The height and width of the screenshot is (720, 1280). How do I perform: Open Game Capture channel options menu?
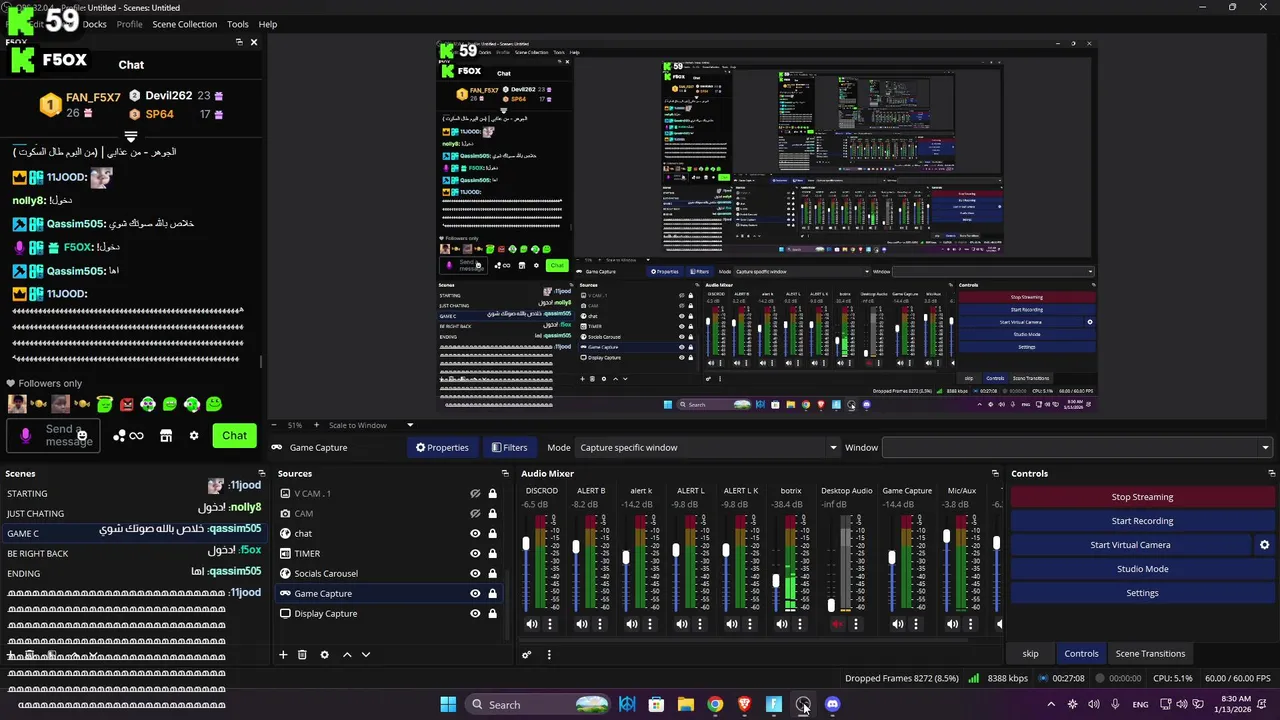(916, 624)
